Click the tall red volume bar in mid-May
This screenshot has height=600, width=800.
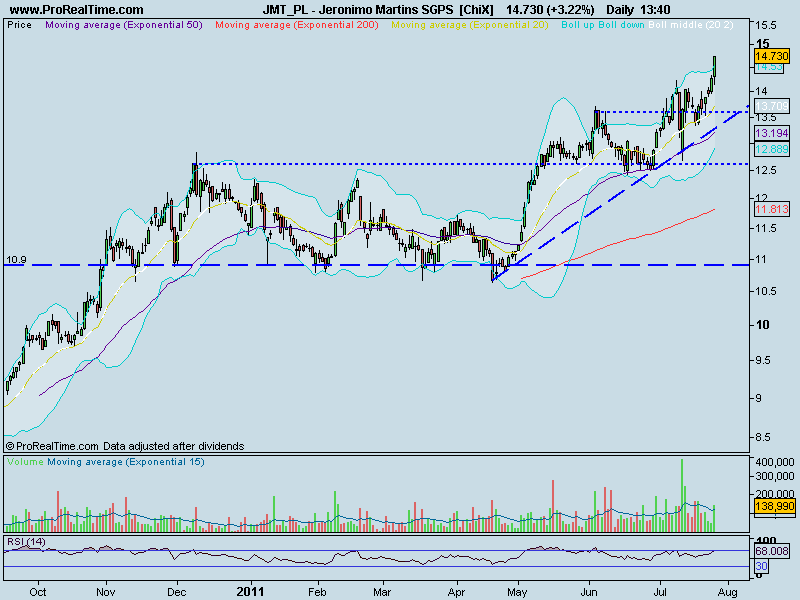click(553, 506)
